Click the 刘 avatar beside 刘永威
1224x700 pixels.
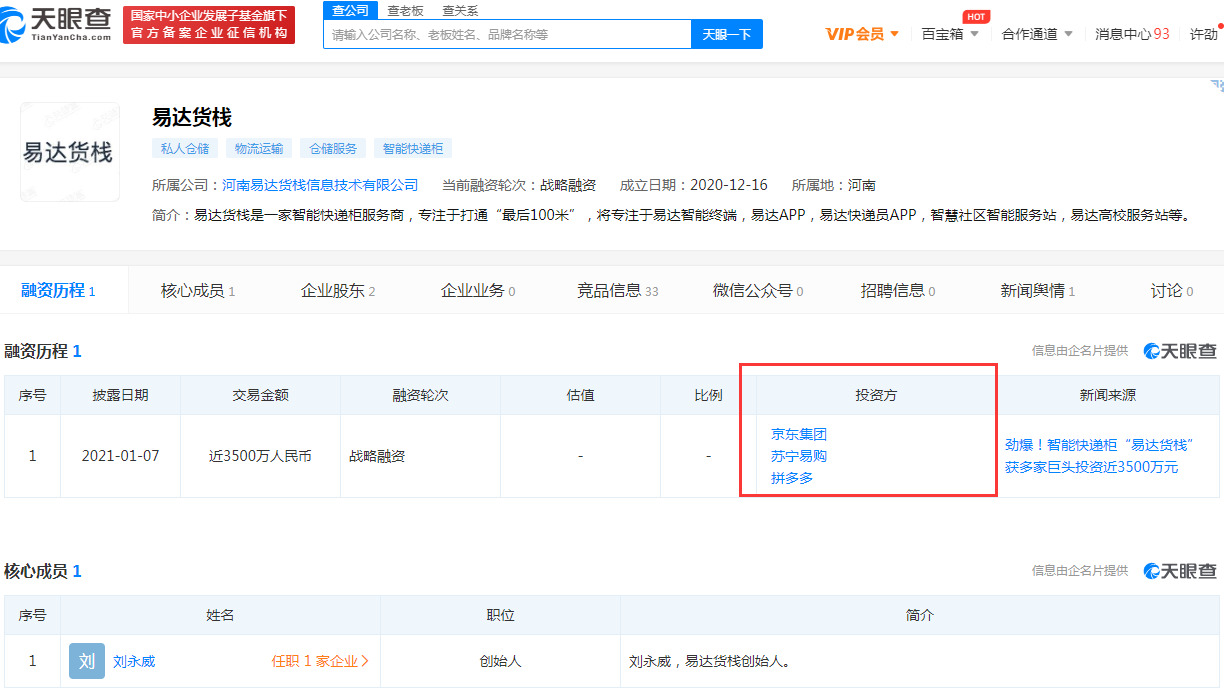86,661
